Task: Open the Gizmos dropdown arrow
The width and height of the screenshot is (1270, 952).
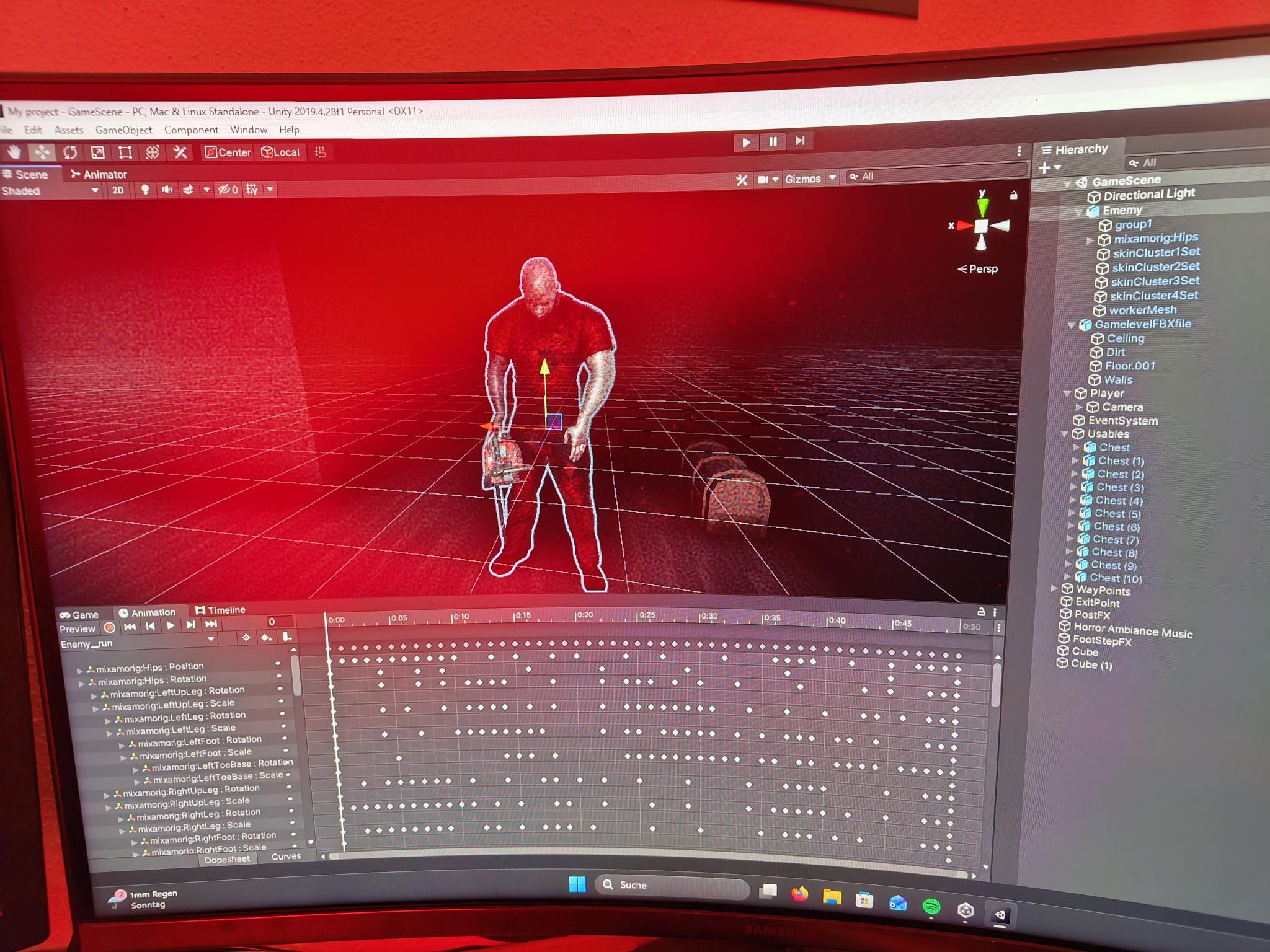Action: click(x=833, y=178)
